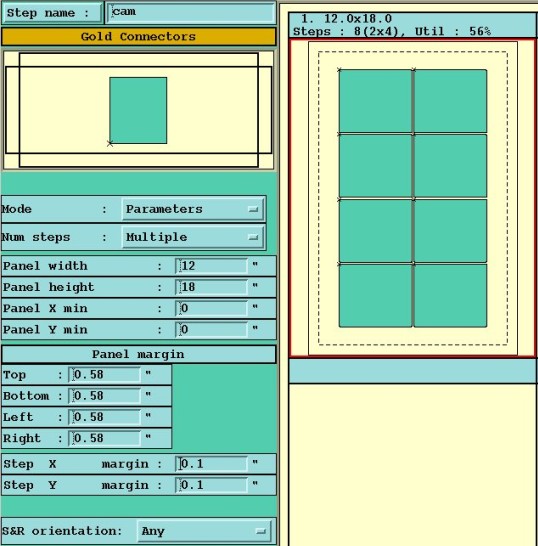Image resolution: width=538 pixels, height=546 pixels.
Task: Click the Step X margin field
Action: tap(212, 464)
